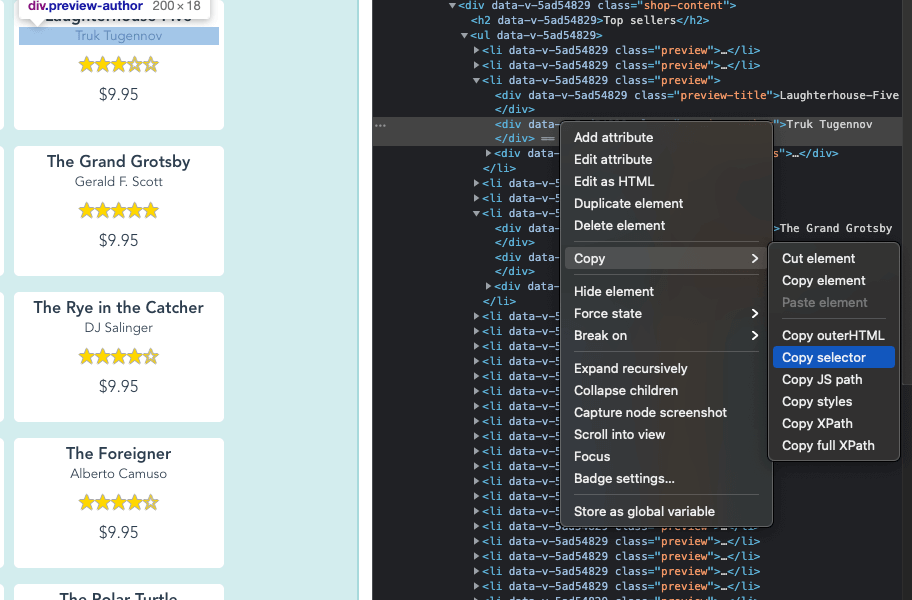
Task: Click star rating of The Foreigner
Action: 119,502
